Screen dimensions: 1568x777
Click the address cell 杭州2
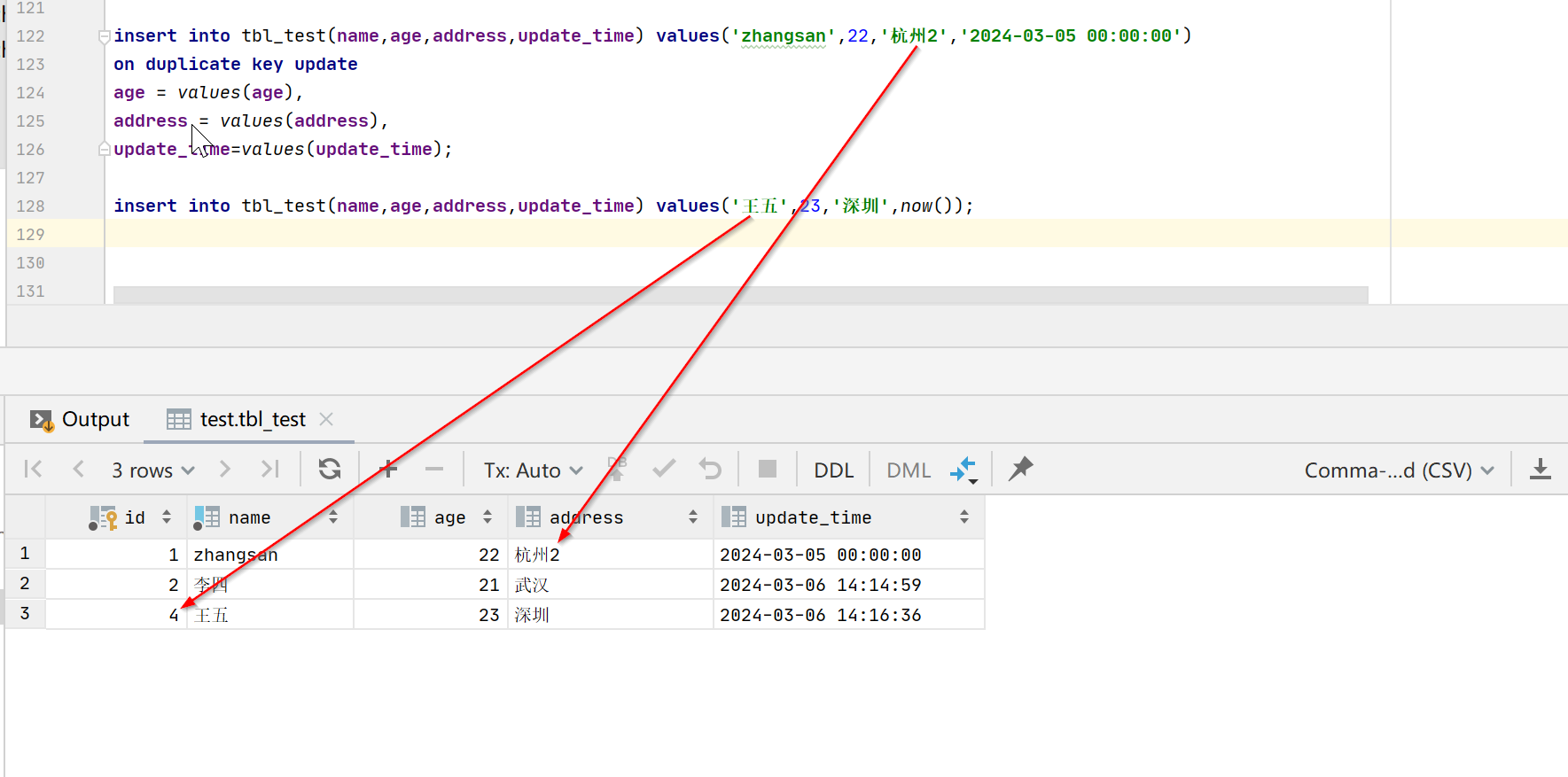pyautogui.click(x=611, y=555)
